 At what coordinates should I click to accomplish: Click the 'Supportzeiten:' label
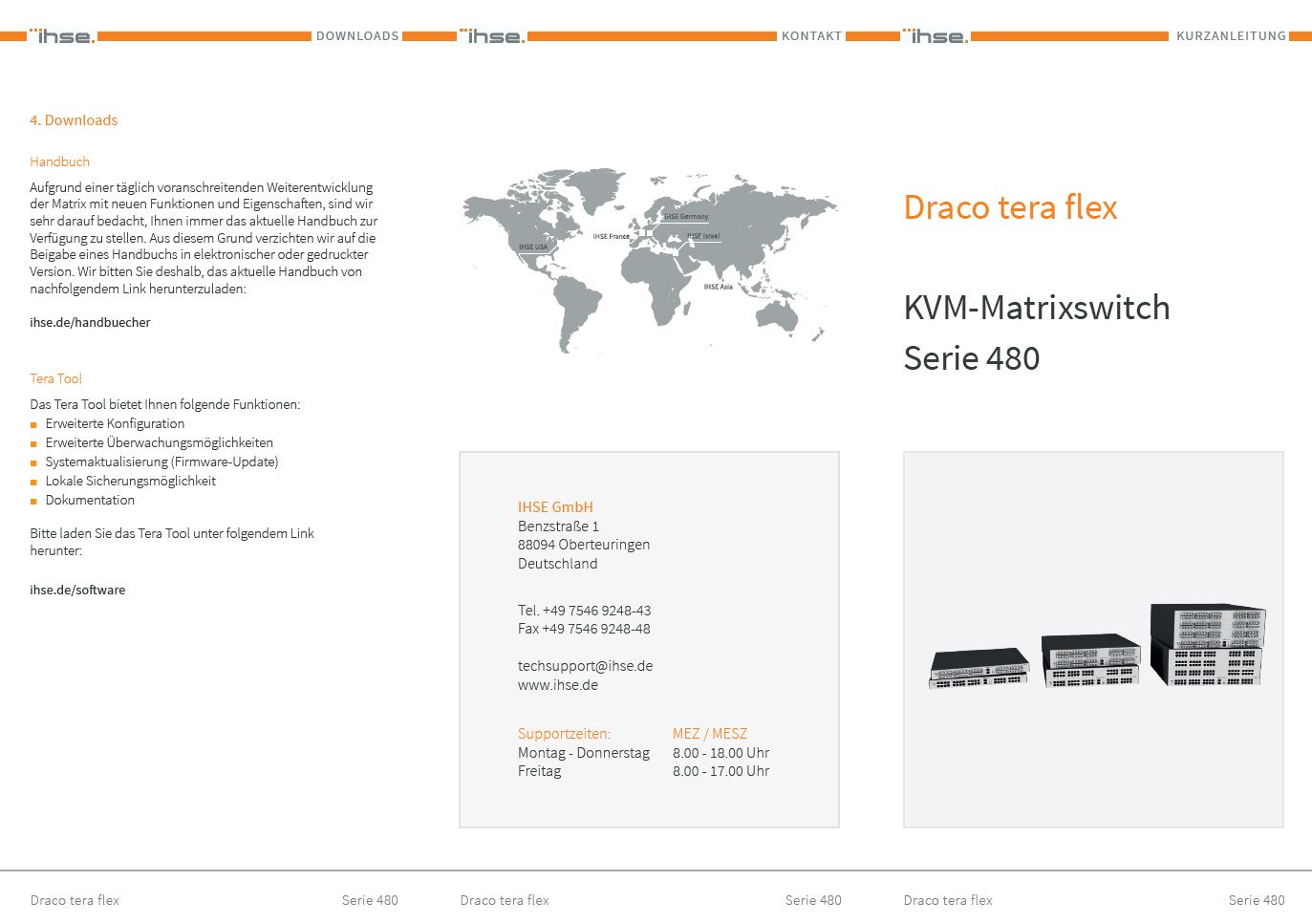[x=564, y=734]
